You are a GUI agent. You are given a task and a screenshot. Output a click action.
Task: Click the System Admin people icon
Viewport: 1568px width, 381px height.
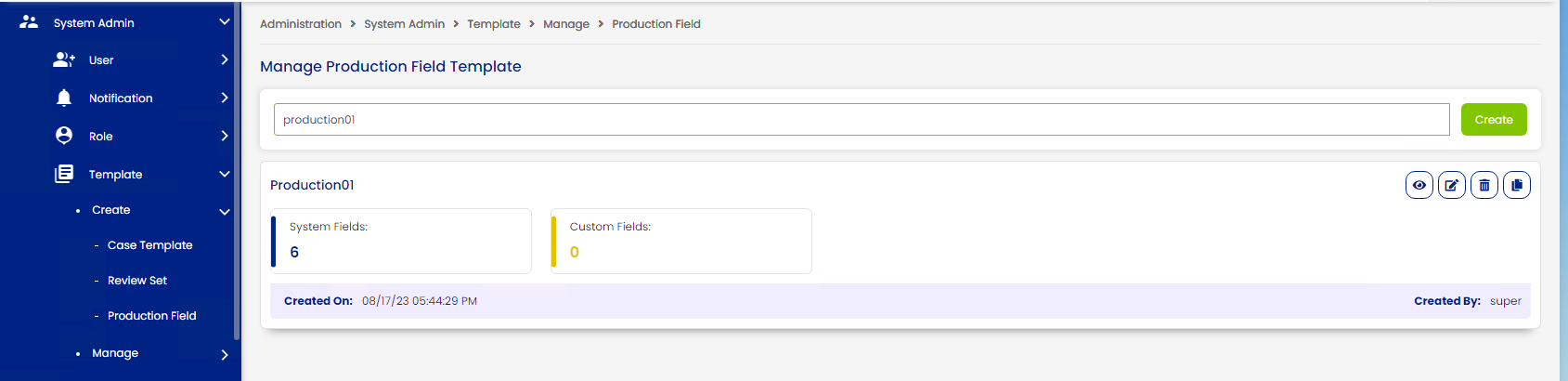(29, 21)
